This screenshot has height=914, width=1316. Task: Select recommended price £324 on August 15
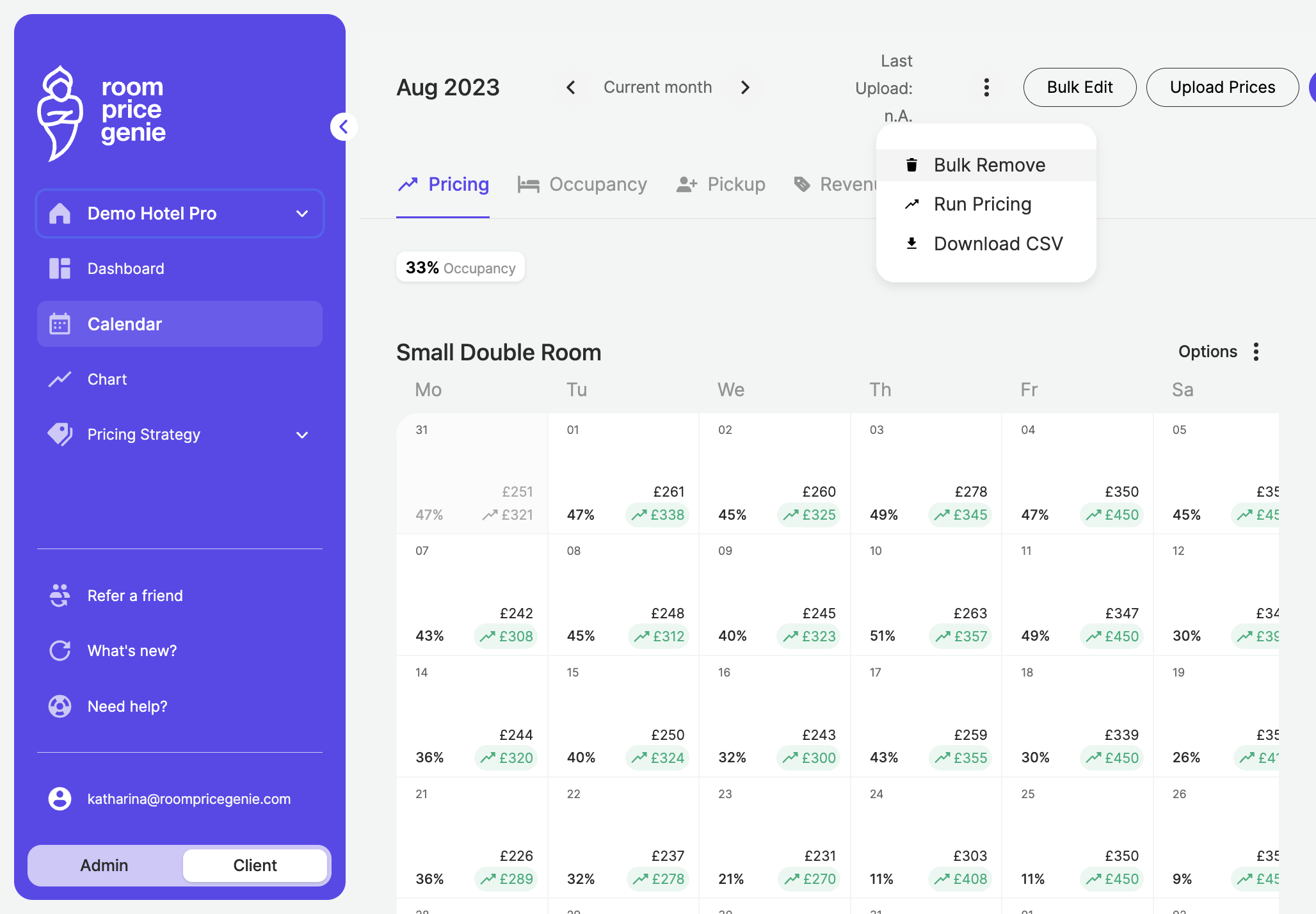(657, 758)
